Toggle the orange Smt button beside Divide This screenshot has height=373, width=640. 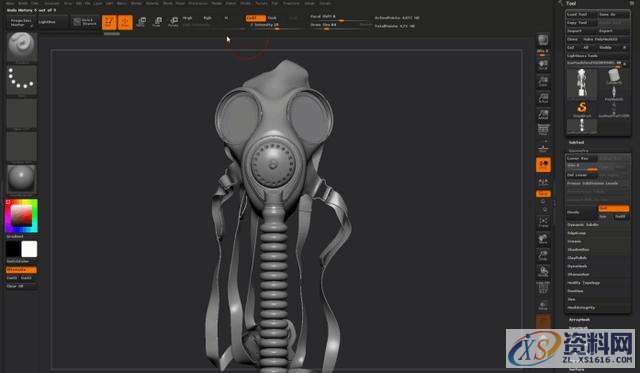point(613,208)
